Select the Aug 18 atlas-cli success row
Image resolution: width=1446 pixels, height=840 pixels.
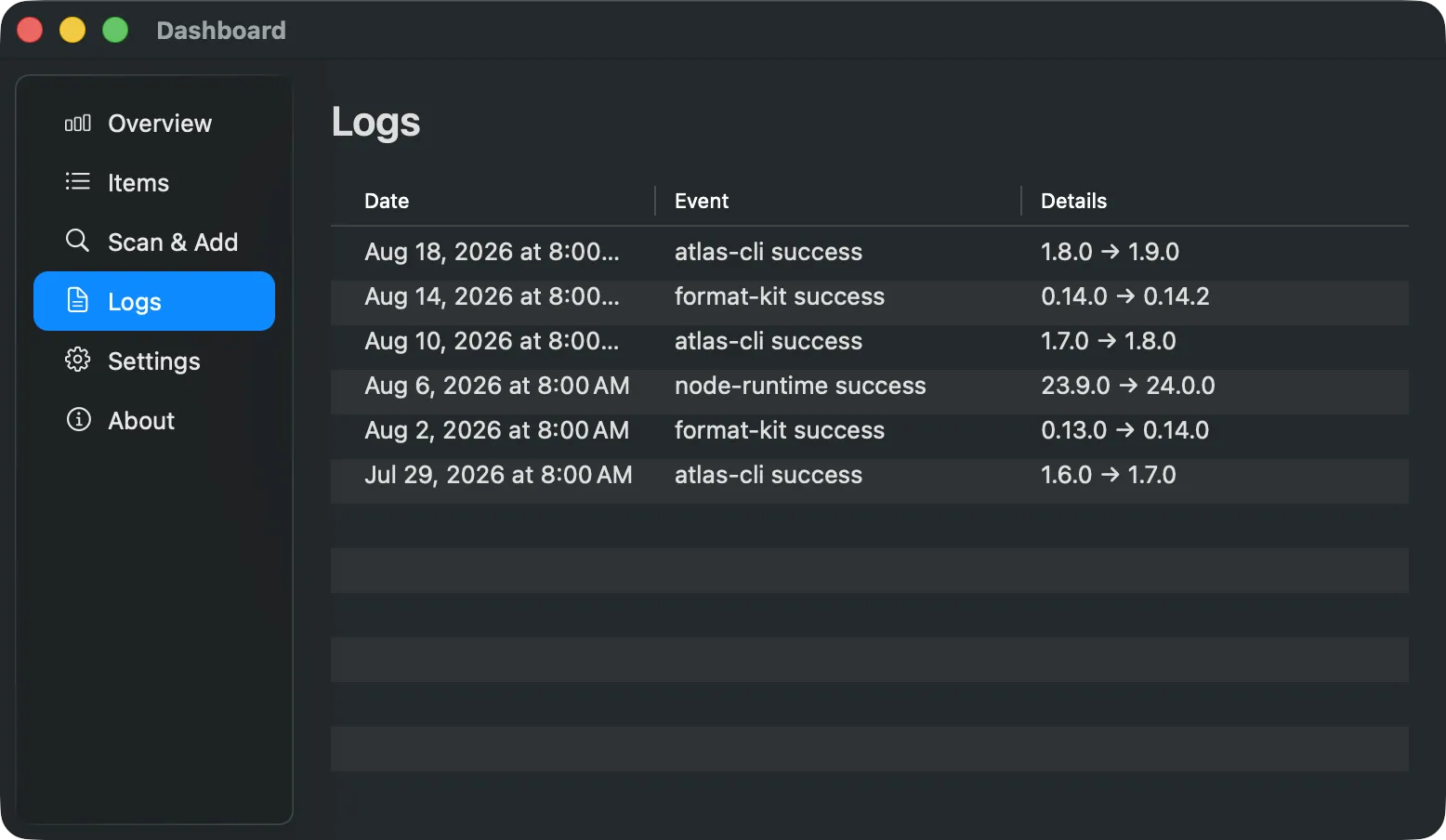[x=870, y=252]
